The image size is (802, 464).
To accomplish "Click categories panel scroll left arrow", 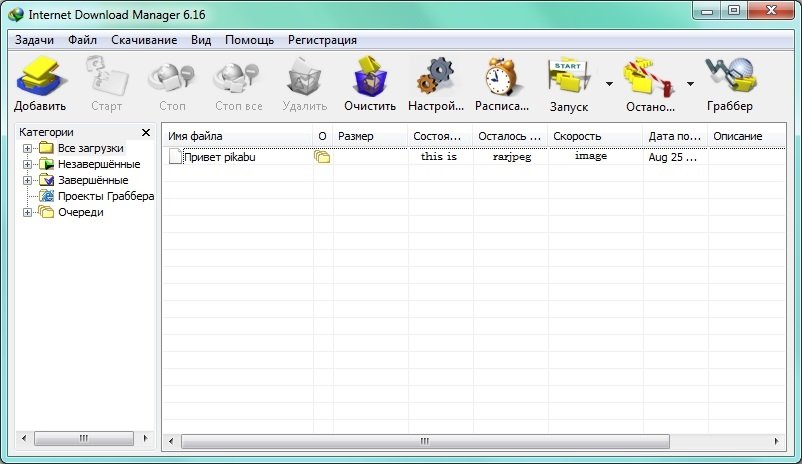I will (x=24, y=438).
